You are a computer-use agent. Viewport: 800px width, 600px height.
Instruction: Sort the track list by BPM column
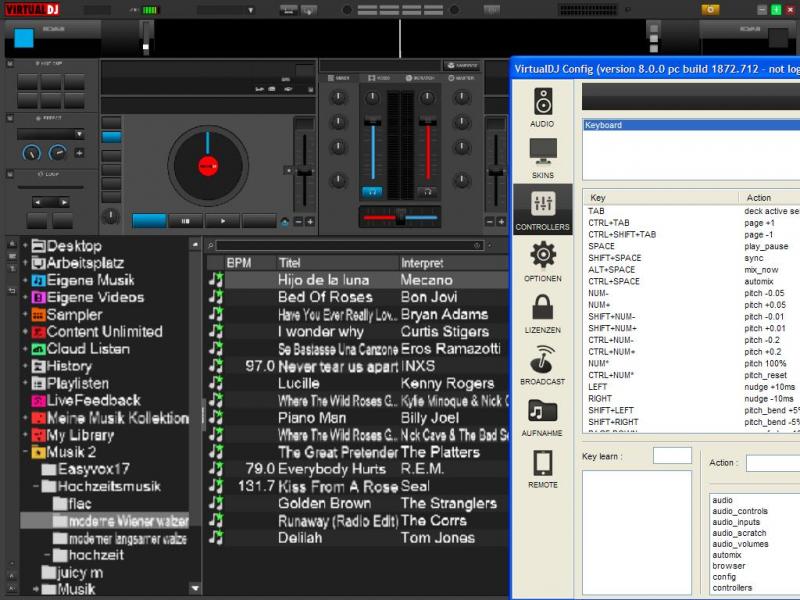click(240, 262)
